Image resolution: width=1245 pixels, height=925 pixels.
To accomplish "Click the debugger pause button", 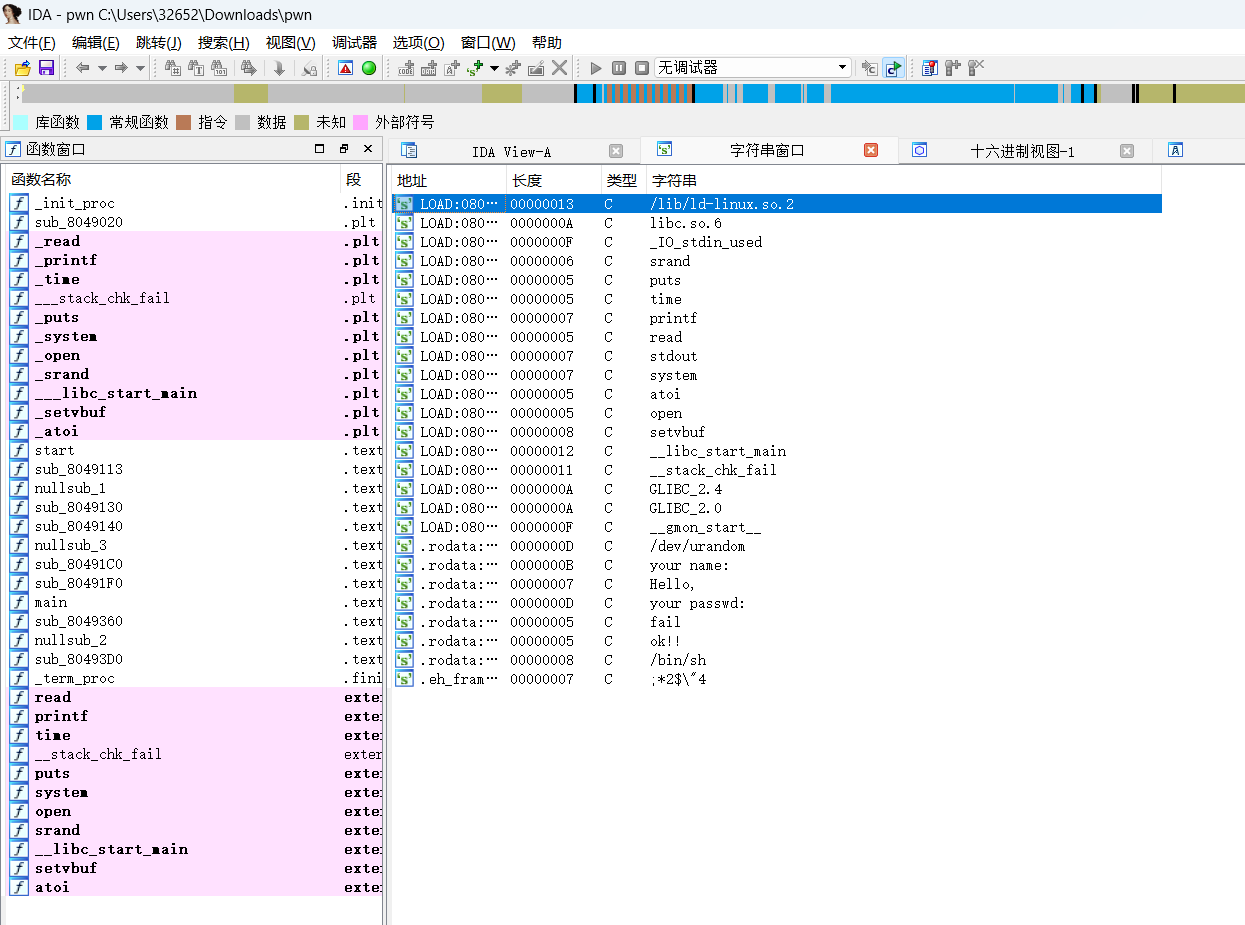I will click(619, 68).
